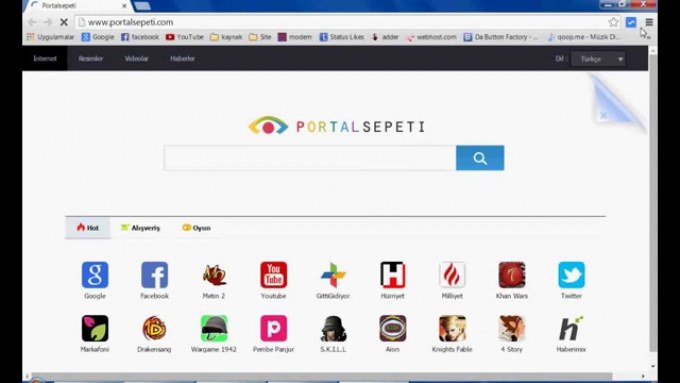The height and width of the screenshot is (383, 680).
Task: Click the blue extension icon in toolbar
Action: point(631,22)
